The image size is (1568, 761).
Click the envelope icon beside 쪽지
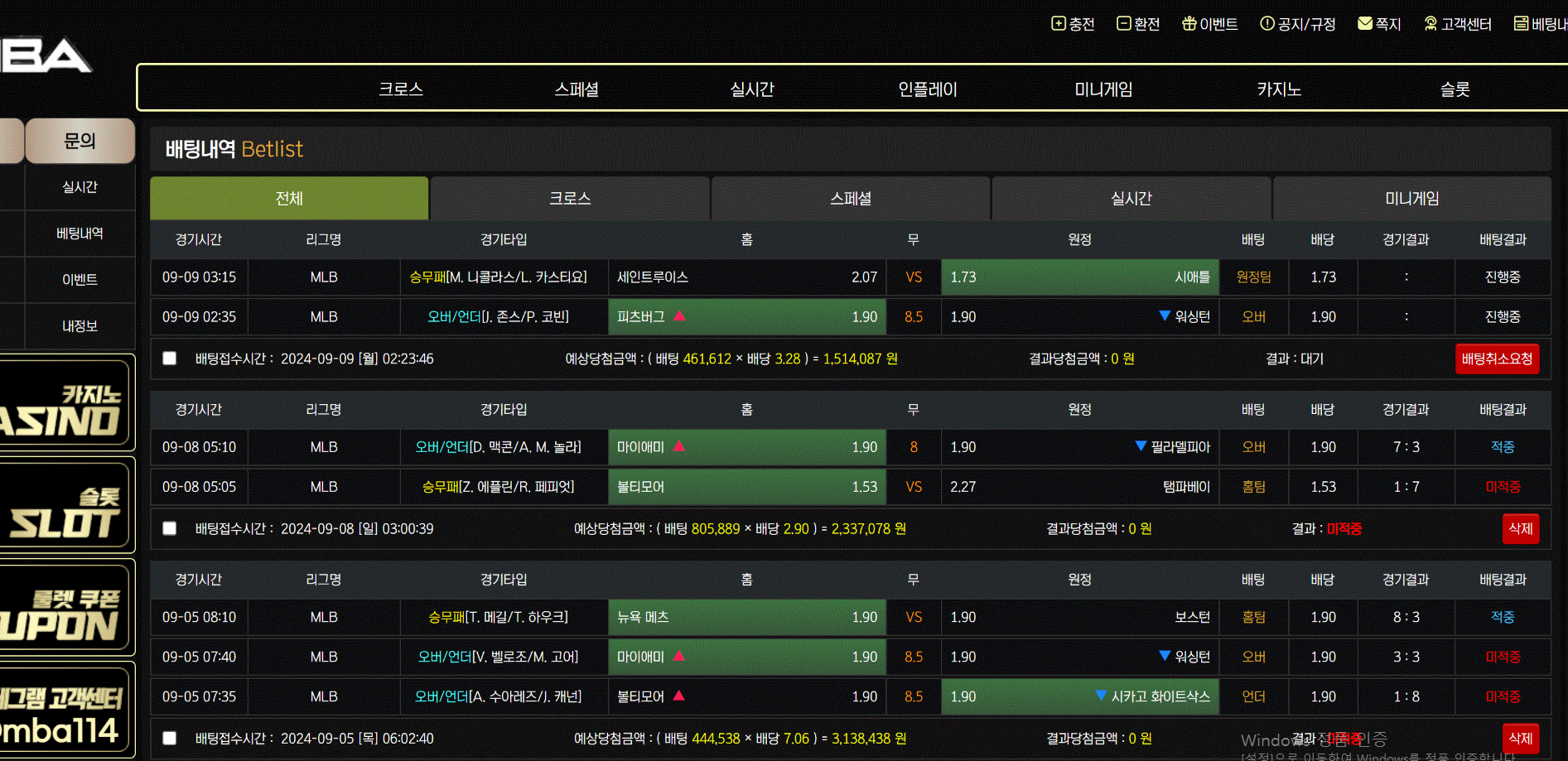[1365, 23]
